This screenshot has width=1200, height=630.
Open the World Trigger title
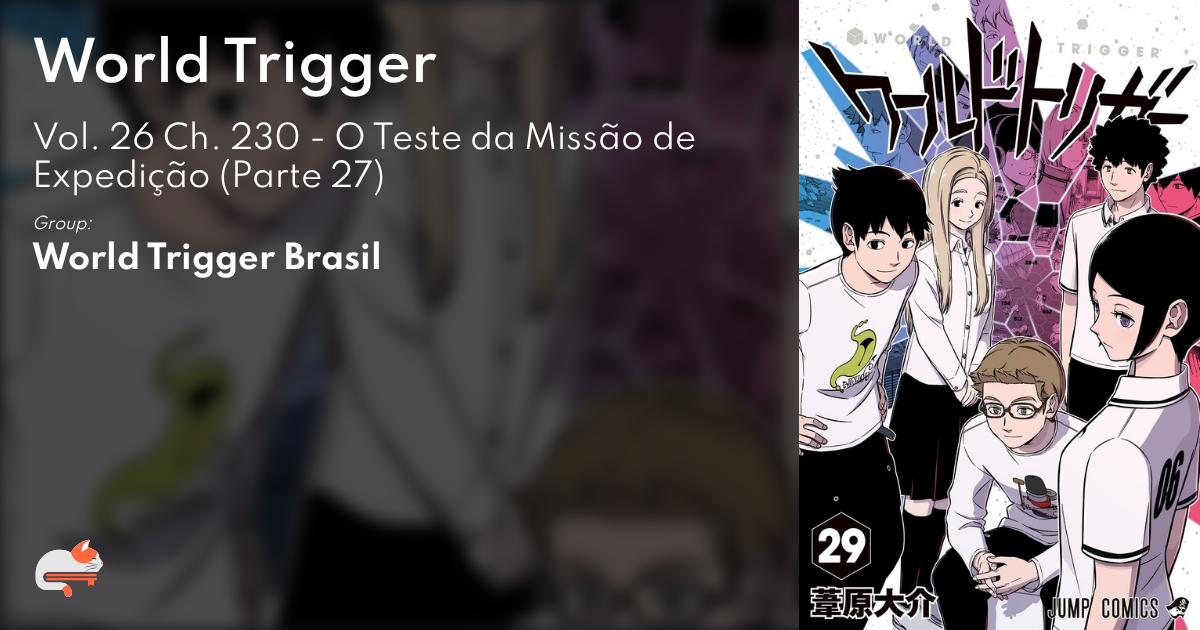tap(236, 62)
